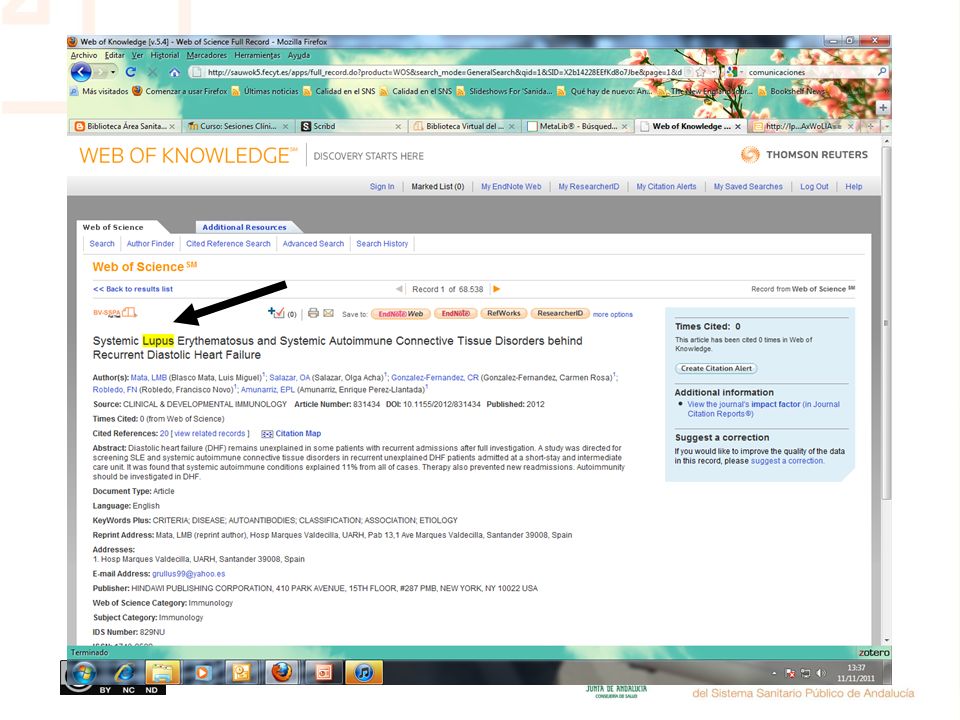Email this record using the envelope icon

pyautogui.click(x=329, y=313)
